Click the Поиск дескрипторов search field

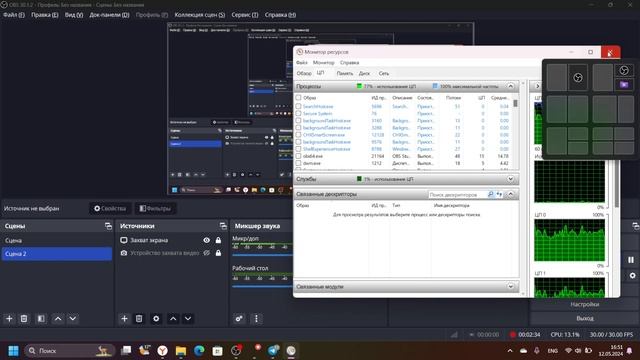tap(457, 195)
